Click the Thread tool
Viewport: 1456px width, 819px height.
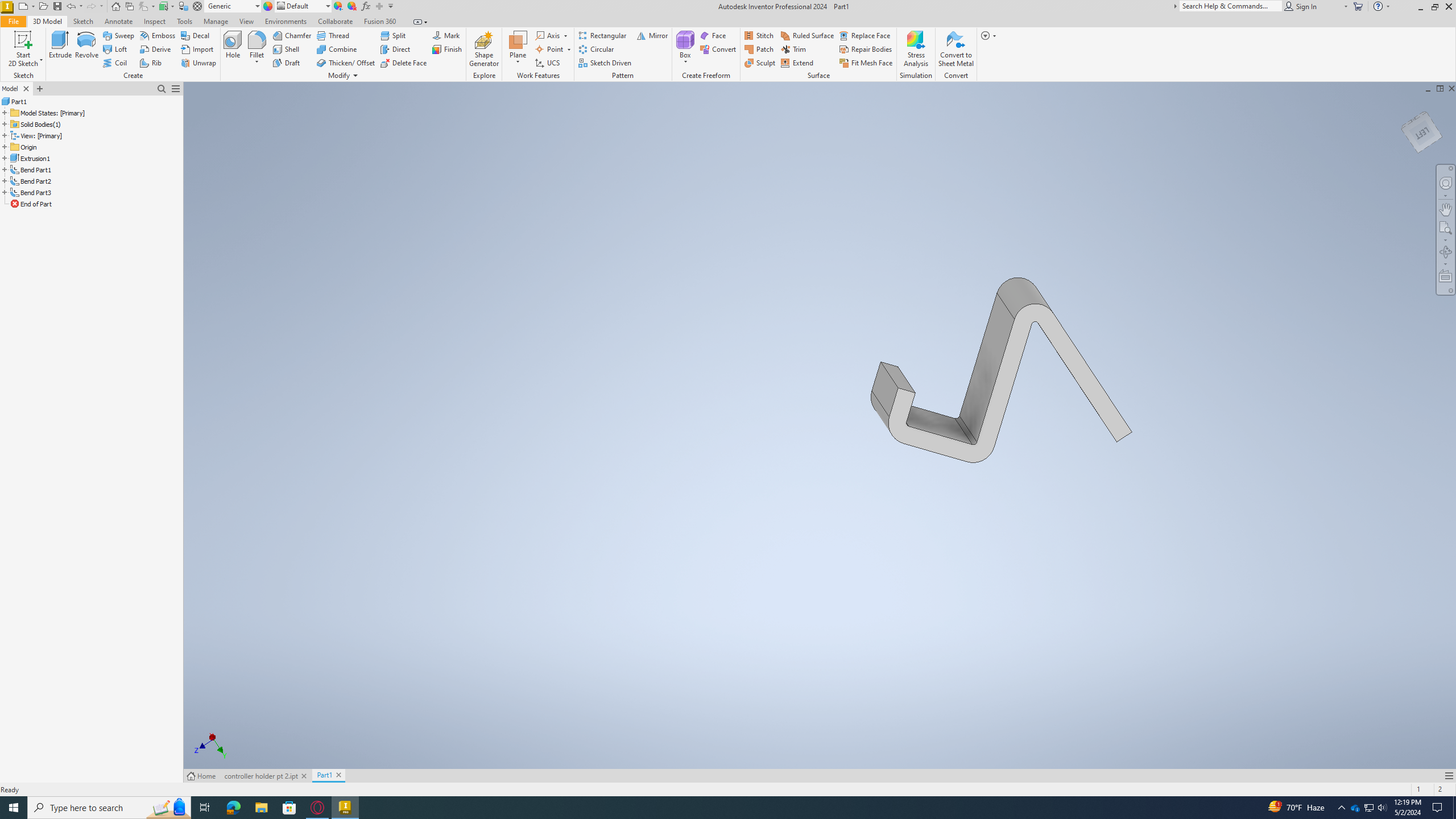(333, 35)
